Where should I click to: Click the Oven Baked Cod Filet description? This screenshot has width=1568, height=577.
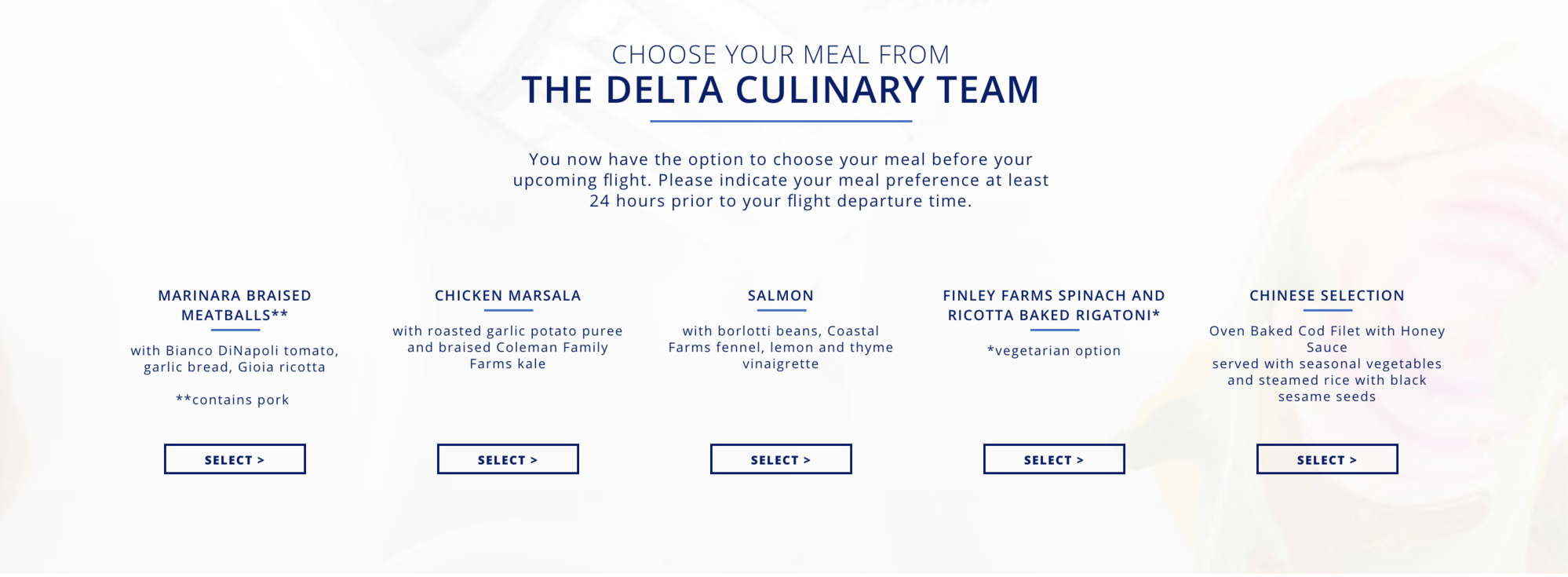click(x=1327, y=363)
